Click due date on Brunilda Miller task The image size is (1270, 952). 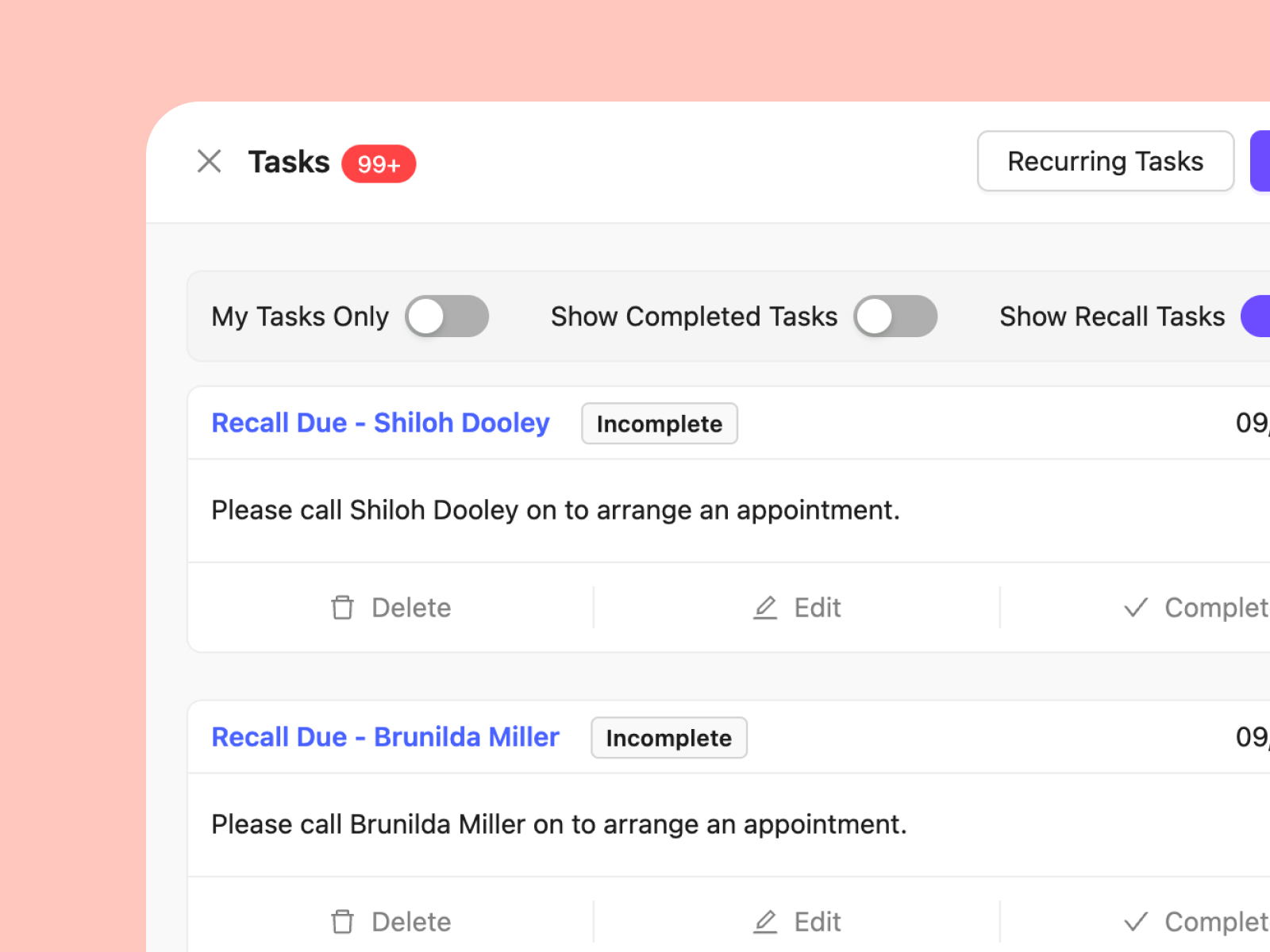(x=1253, y=737)
